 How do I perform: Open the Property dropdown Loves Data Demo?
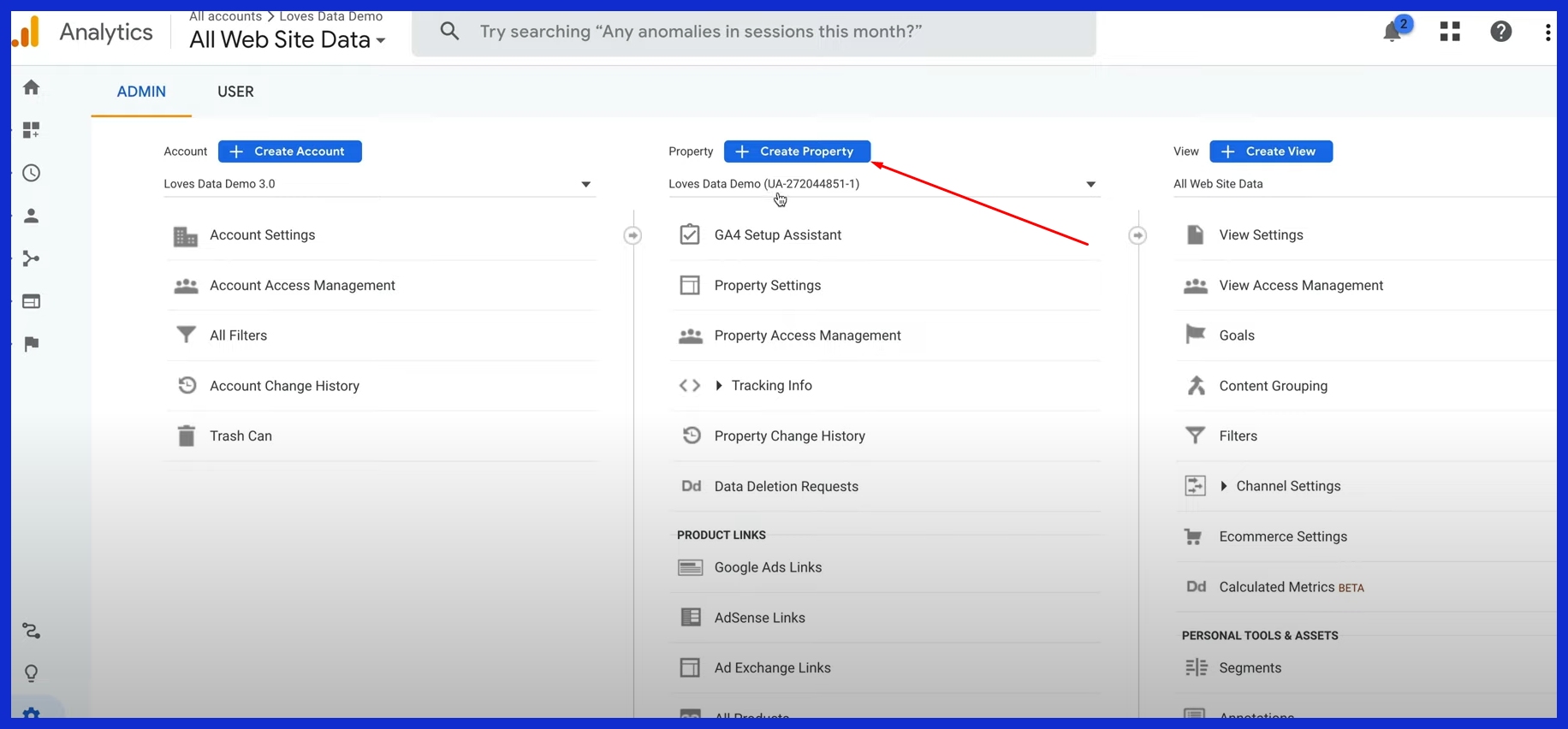(884, 184)
